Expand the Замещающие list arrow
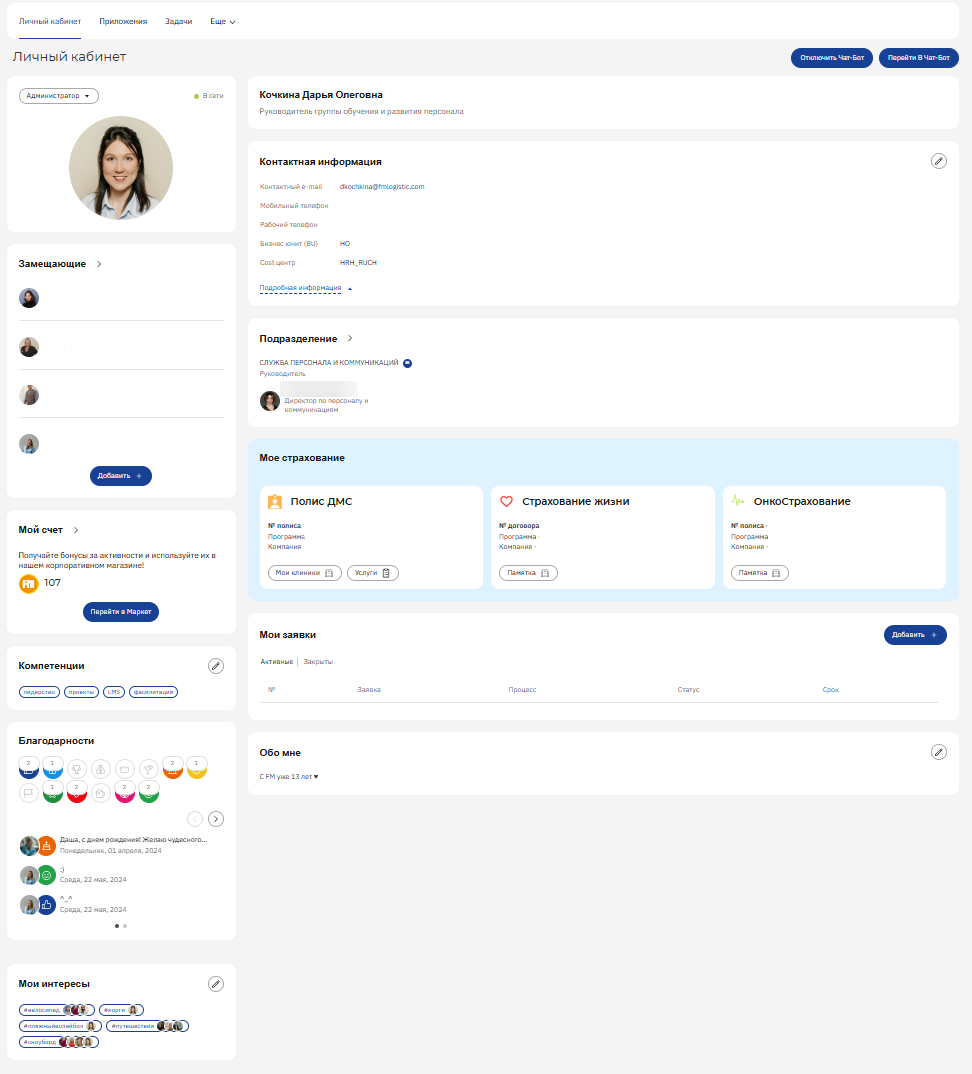Screen dimensions: 972x1074 point(99,264)
